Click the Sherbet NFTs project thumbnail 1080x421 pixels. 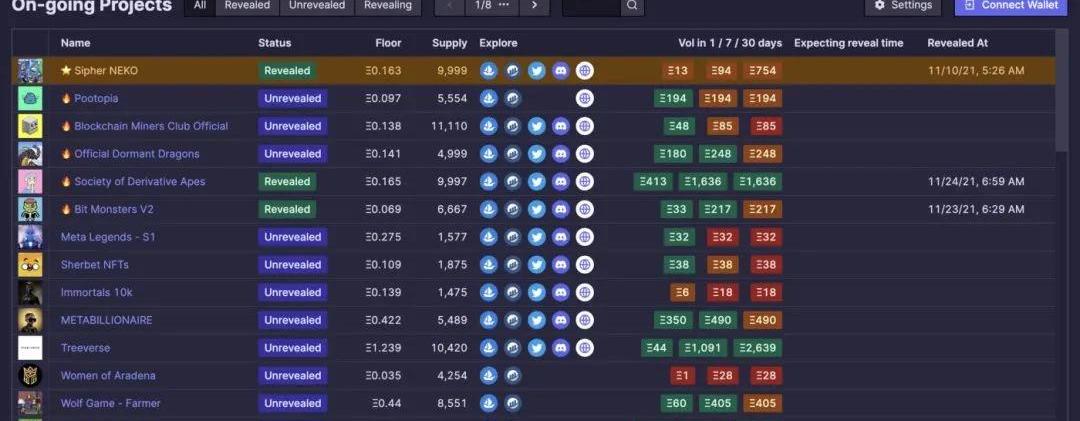30,265
